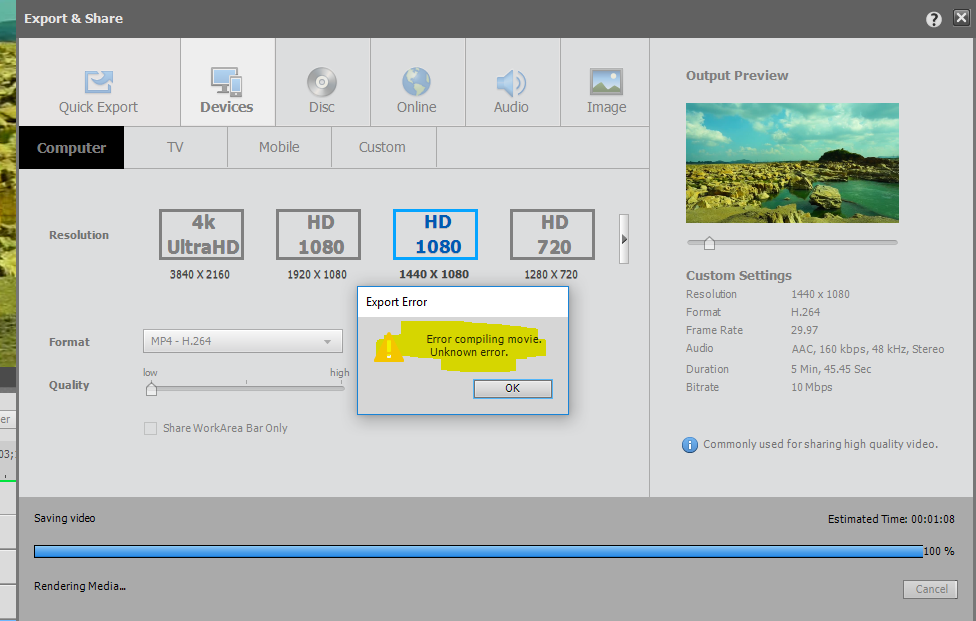Screen dimensions: 976x621
Task: Click the Output Preview scrubber handle
Action: (709, 243)
